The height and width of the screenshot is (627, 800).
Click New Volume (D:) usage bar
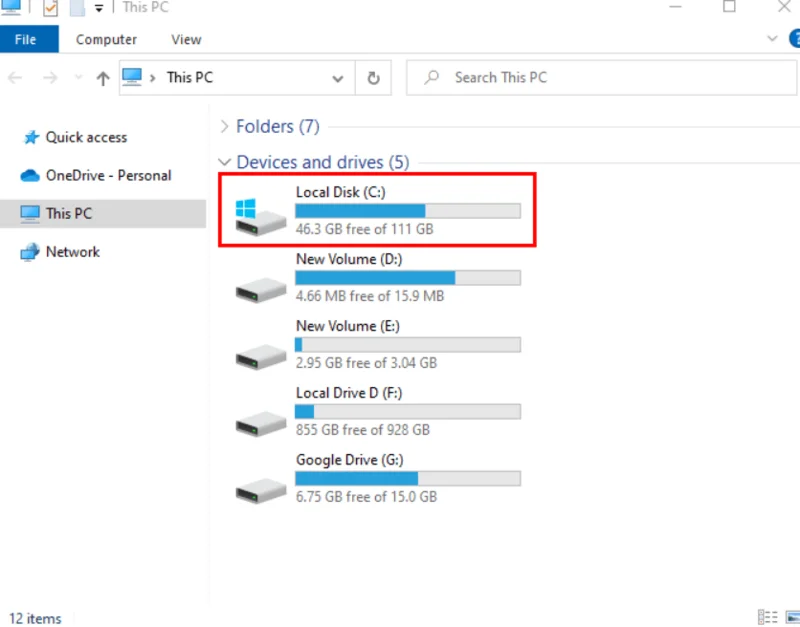click(x=408, y=278)
